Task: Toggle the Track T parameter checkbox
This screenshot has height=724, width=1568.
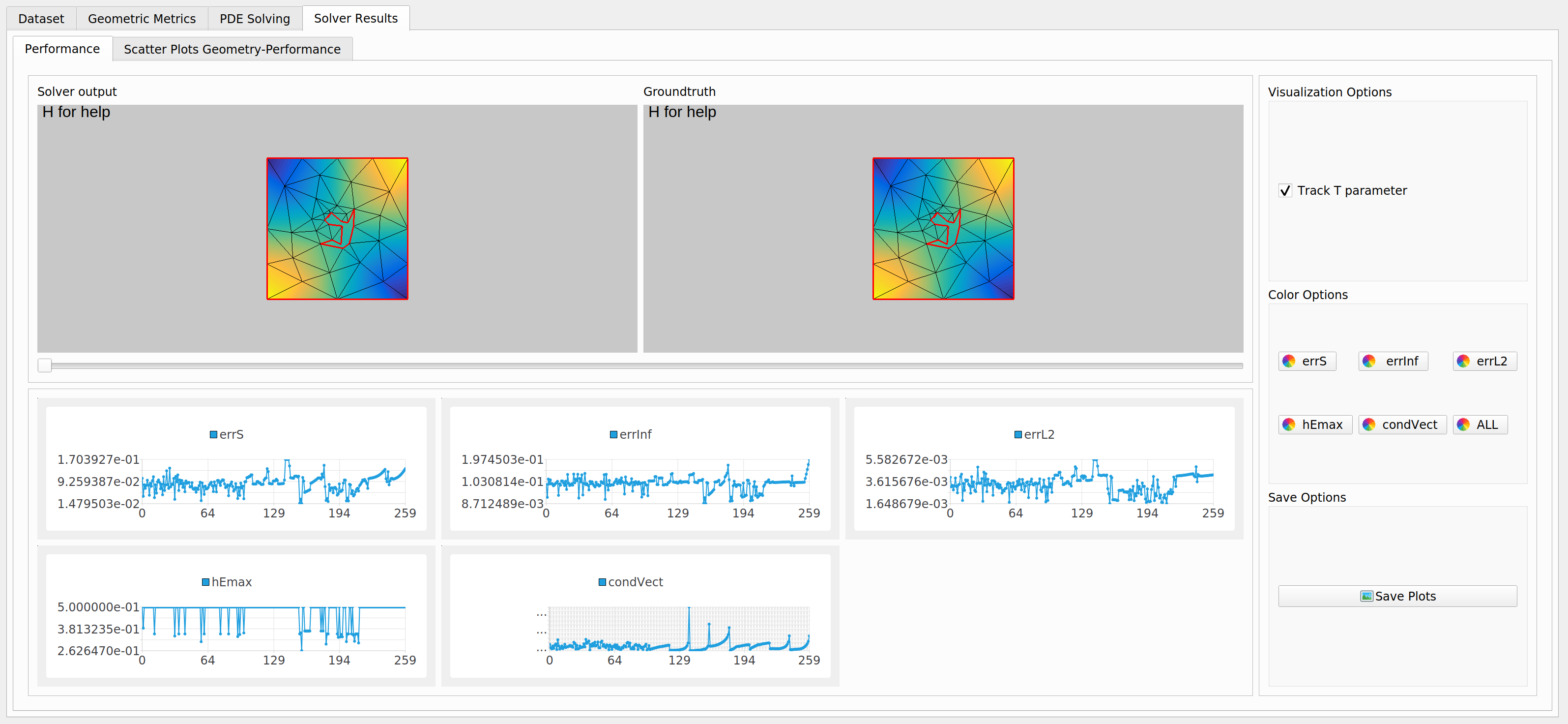Action: click(1285, 190)
